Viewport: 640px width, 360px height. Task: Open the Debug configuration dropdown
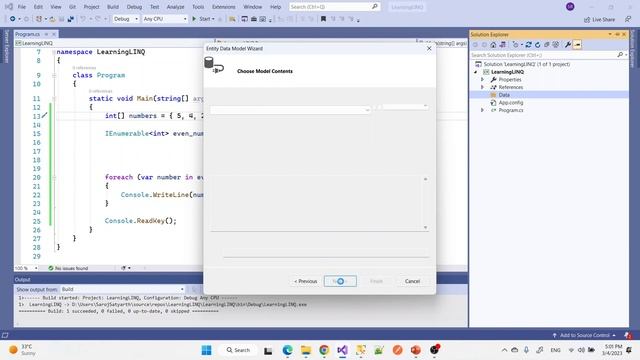[x=126, y=19]
